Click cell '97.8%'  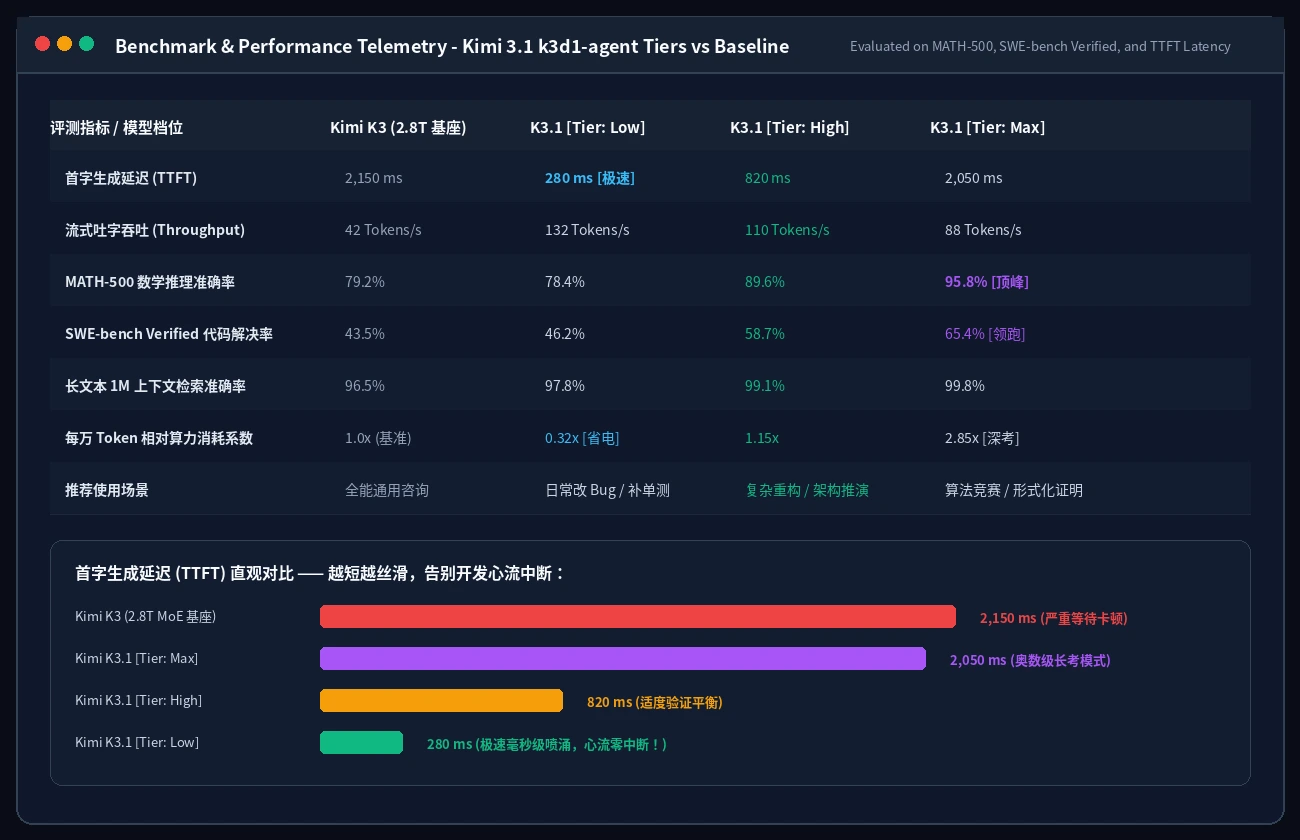point(565,386)
